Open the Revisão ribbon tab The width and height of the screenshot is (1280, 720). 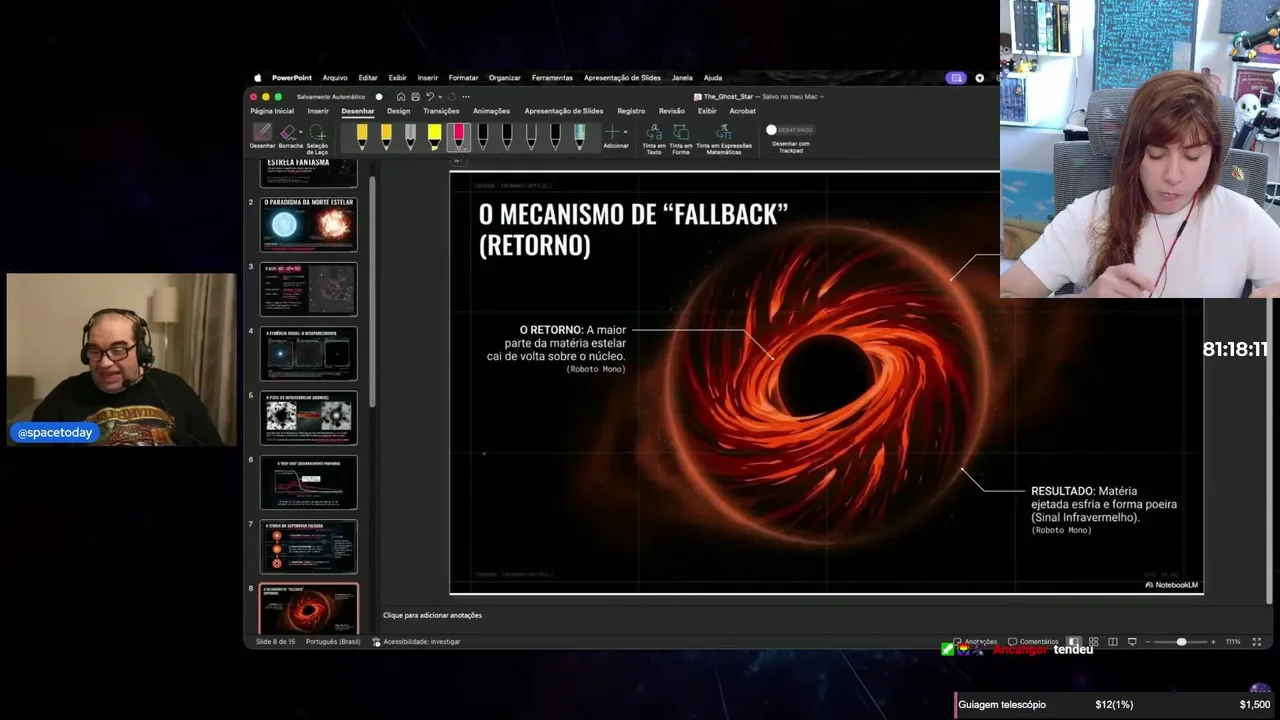pos(672,111)
